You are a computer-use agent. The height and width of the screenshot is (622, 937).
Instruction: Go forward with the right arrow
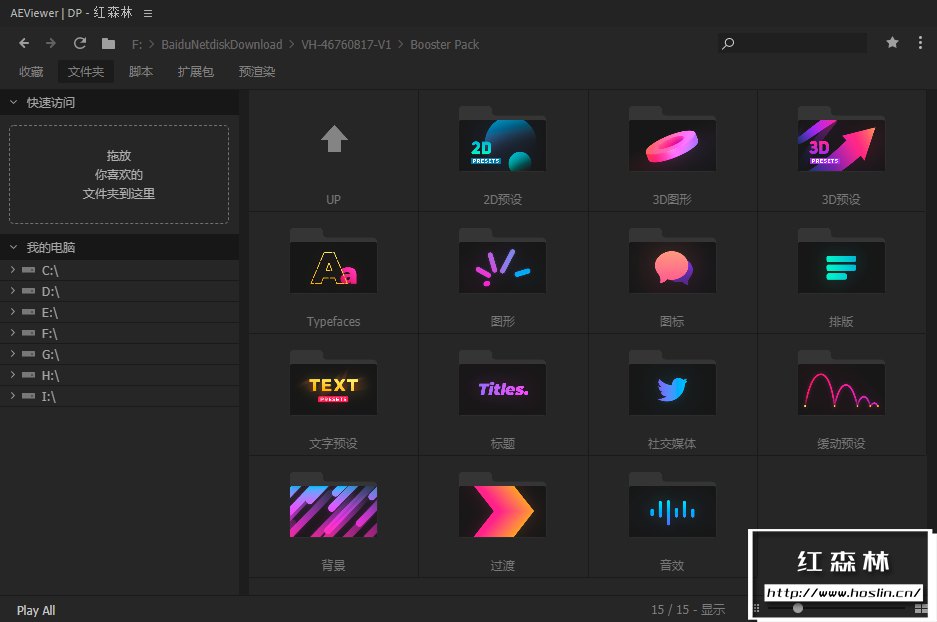pos(51,43)
